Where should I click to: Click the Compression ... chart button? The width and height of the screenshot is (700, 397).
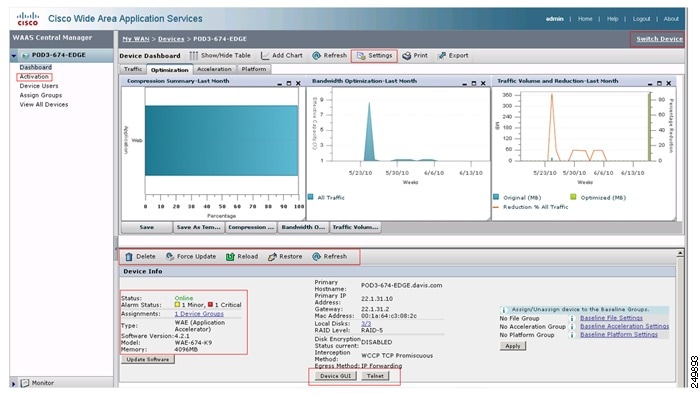pos(251,227)
